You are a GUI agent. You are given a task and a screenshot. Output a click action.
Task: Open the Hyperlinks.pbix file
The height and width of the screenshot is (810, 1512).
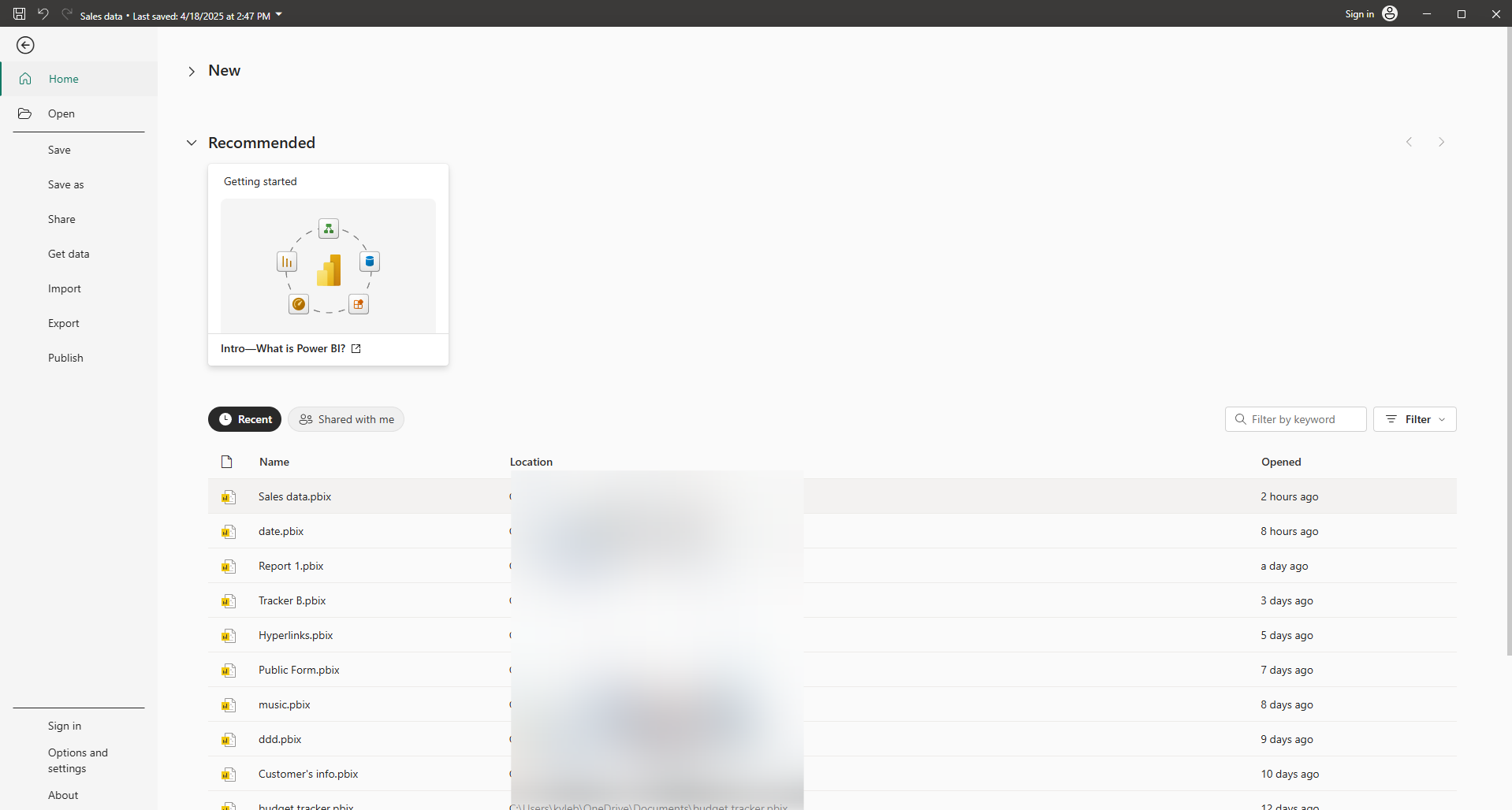tap(296, 635)
